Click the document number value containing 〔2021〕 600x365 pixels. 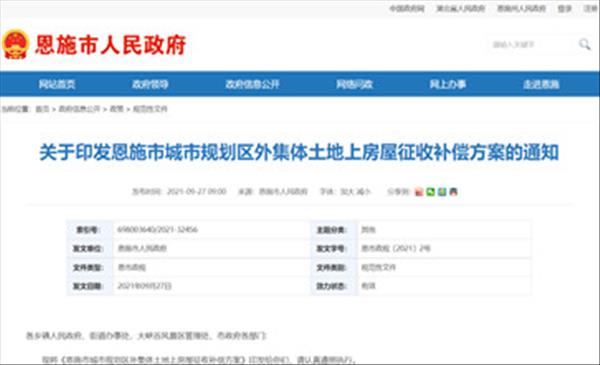tap(396, 248)
